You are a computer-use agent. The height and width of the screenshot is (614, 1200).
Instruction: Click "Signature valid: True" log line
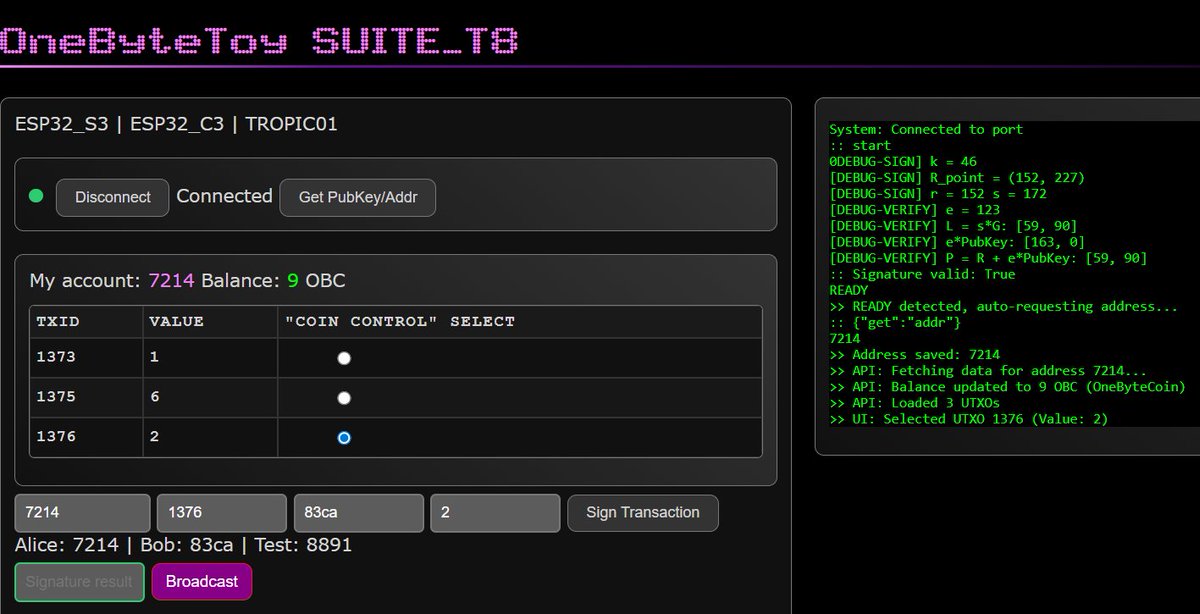(922, 274)
